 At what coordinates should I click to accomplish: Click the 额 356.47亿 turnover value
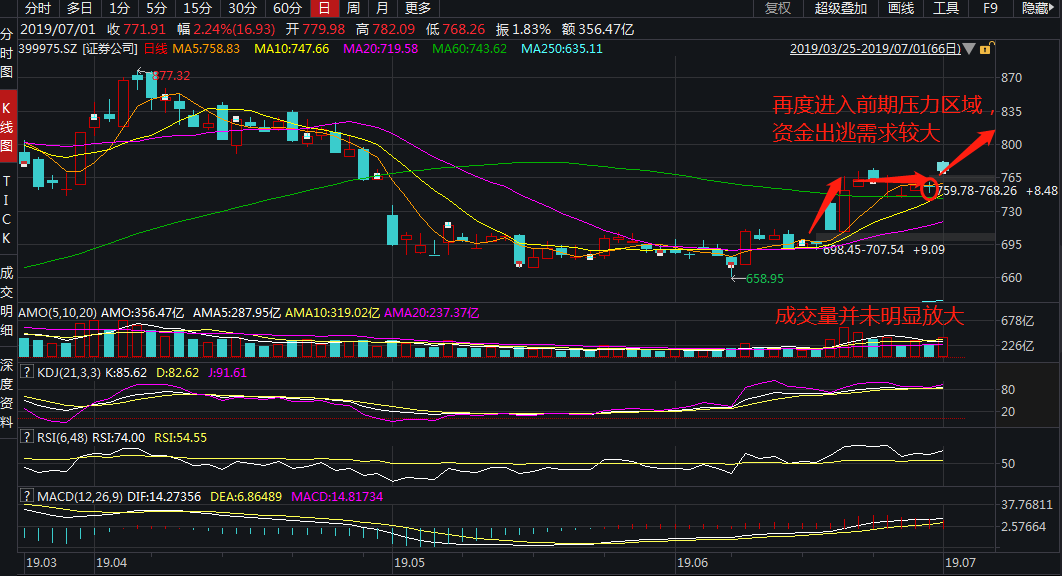pyautogui.click(x=598, y=29)
